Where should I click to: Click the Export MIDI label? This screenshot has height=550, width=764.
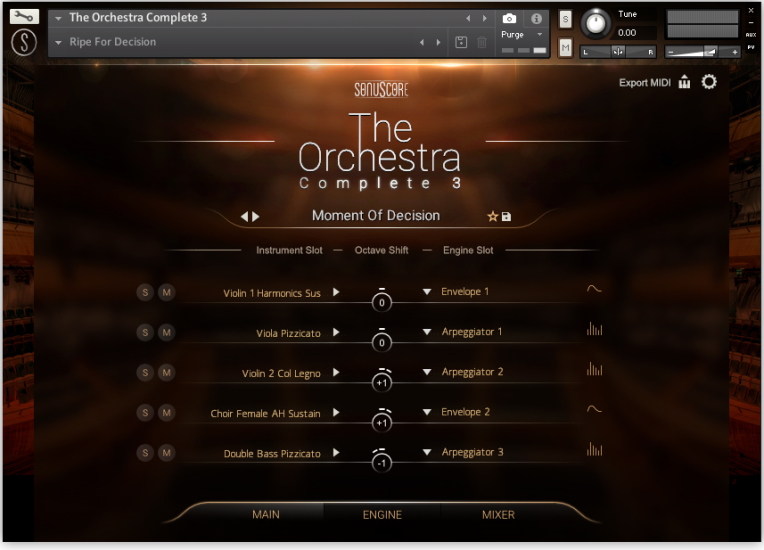645,82
